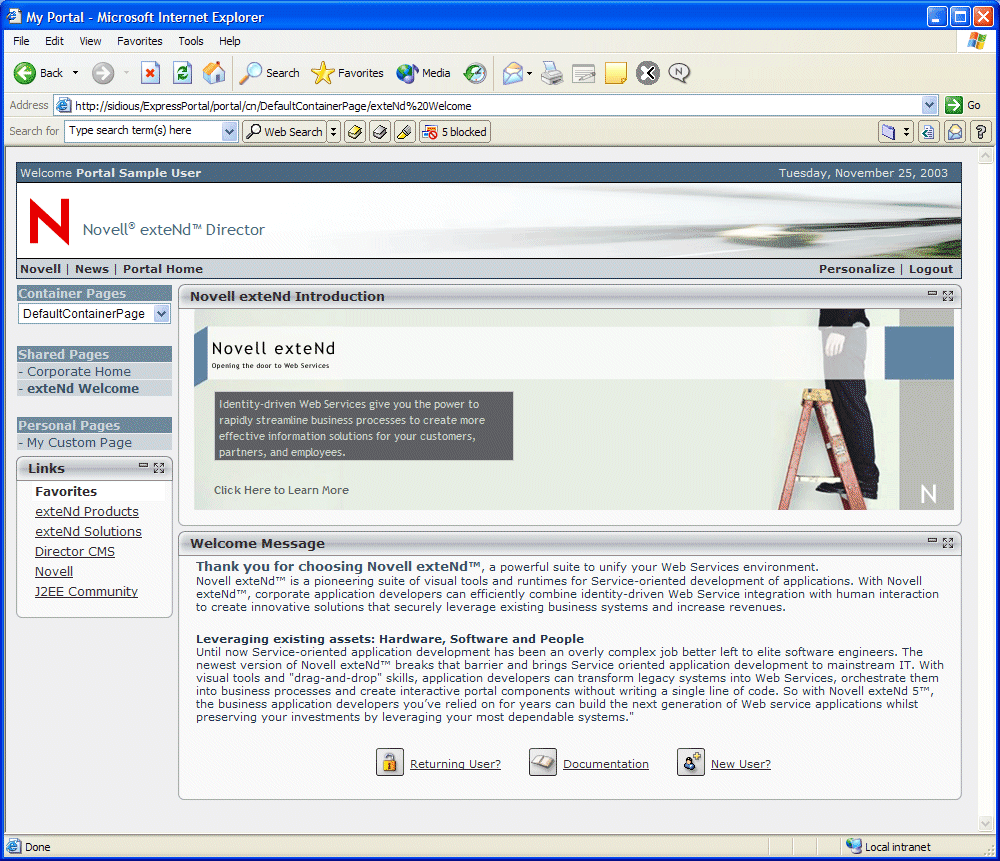Open the Mail button dropdown arrow
The width and height of the screenshot is (1000, 861).
pos(529,73)
